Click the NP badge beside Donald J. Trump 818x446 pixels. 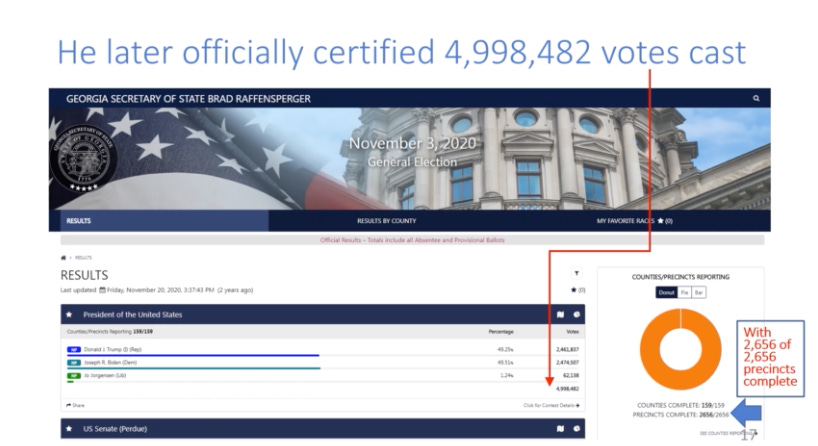74,349
